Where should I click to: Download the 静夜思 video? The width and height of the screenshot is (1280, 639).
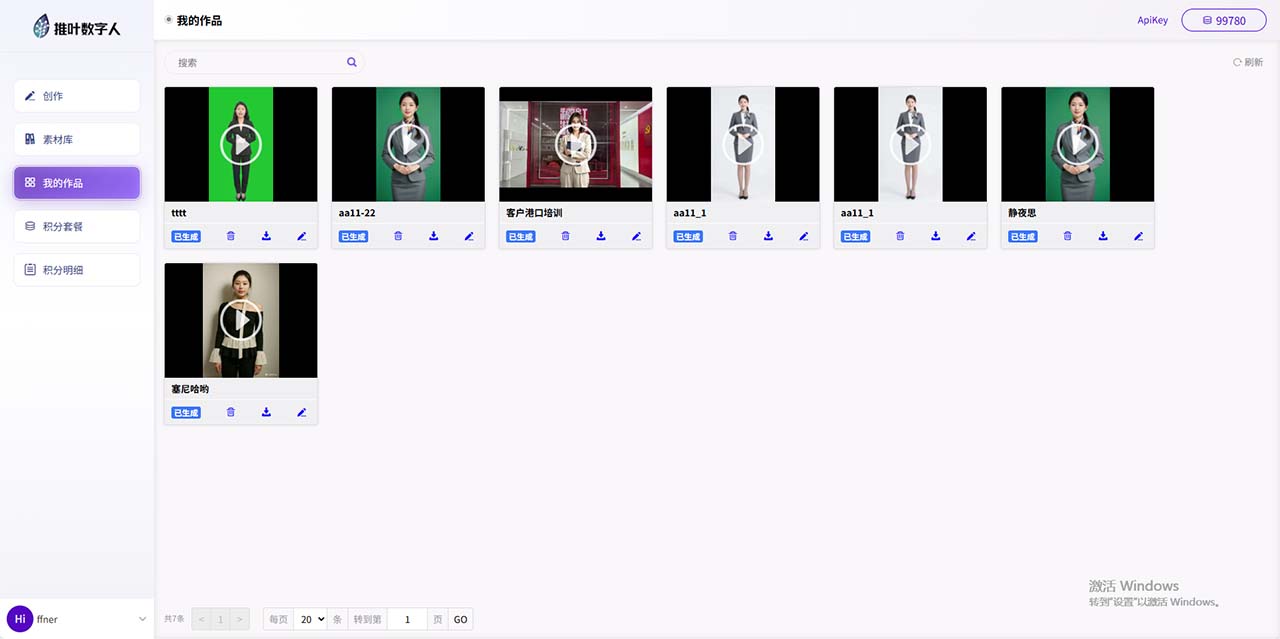pyautogui.click(x=1103, y=236)
